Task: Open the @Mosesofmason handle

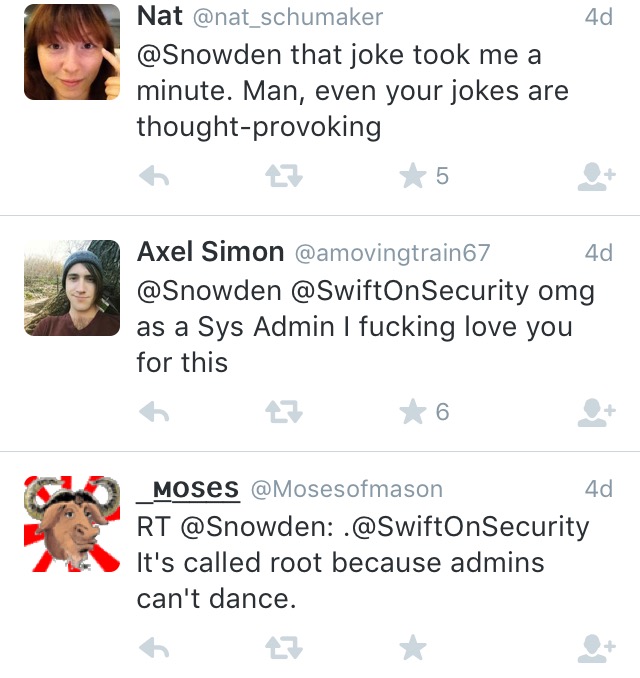Action: (x=345, y=489)
